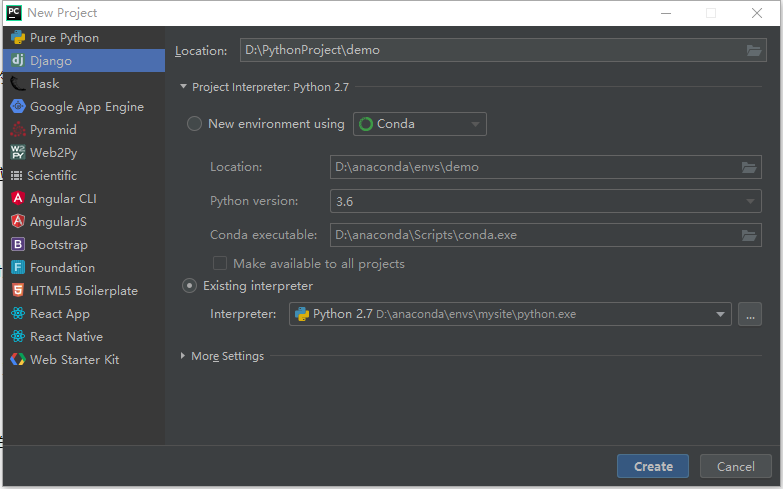Open the Conda environment type dropdown
The width and height of the screenshot is (783, 489).
tap(420, 124)
